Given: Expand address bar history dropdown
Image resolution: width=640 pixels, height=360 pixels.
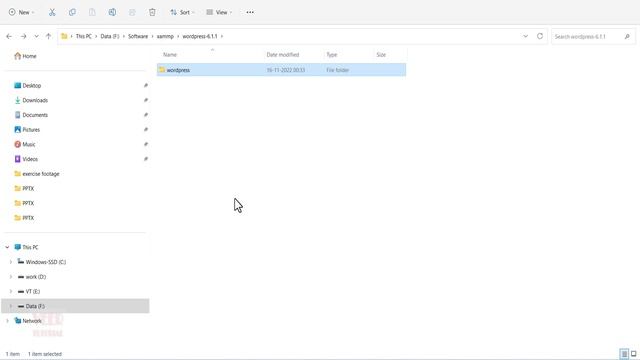Looking at the screenshot, I should 525,36.
